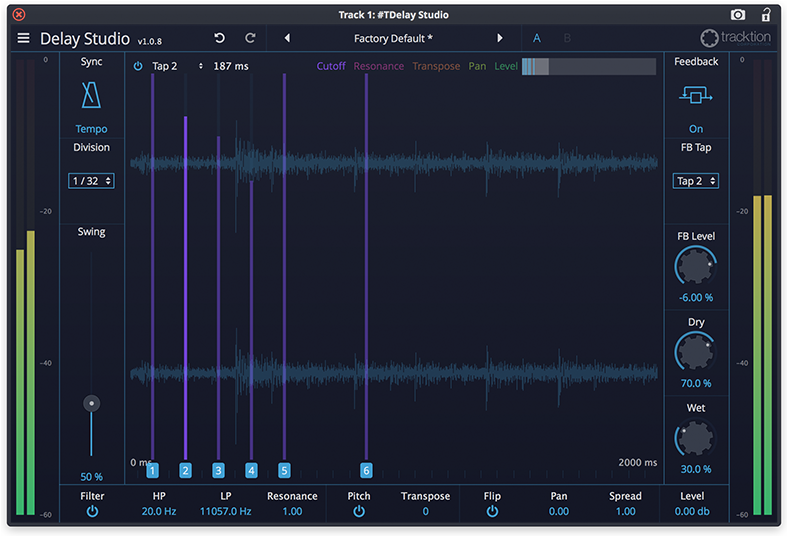
Task: Click the FB Level knob
Action: tap(696, 266)
